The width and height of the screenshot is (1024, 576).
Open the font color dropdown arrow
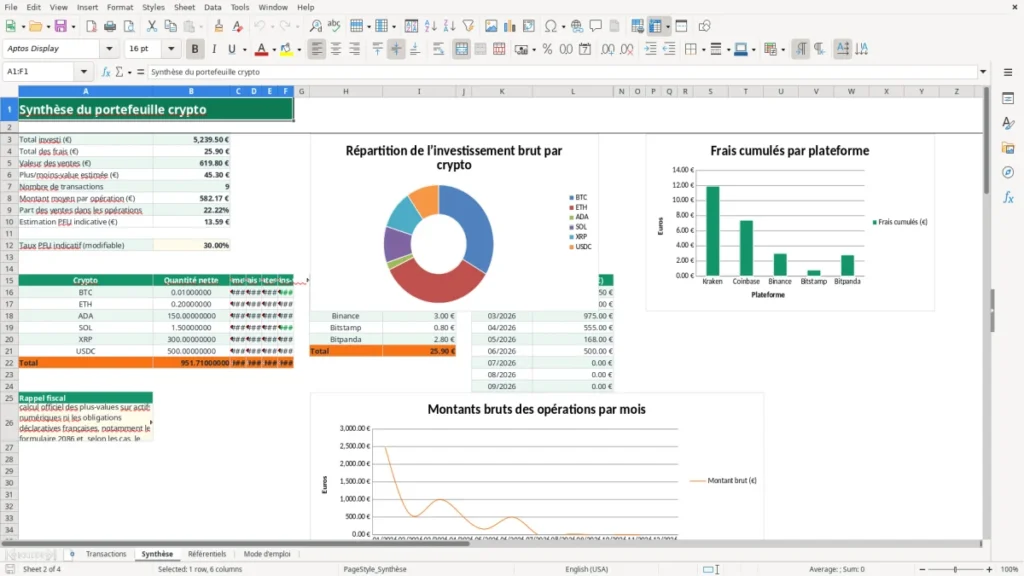tap(273, 50)
